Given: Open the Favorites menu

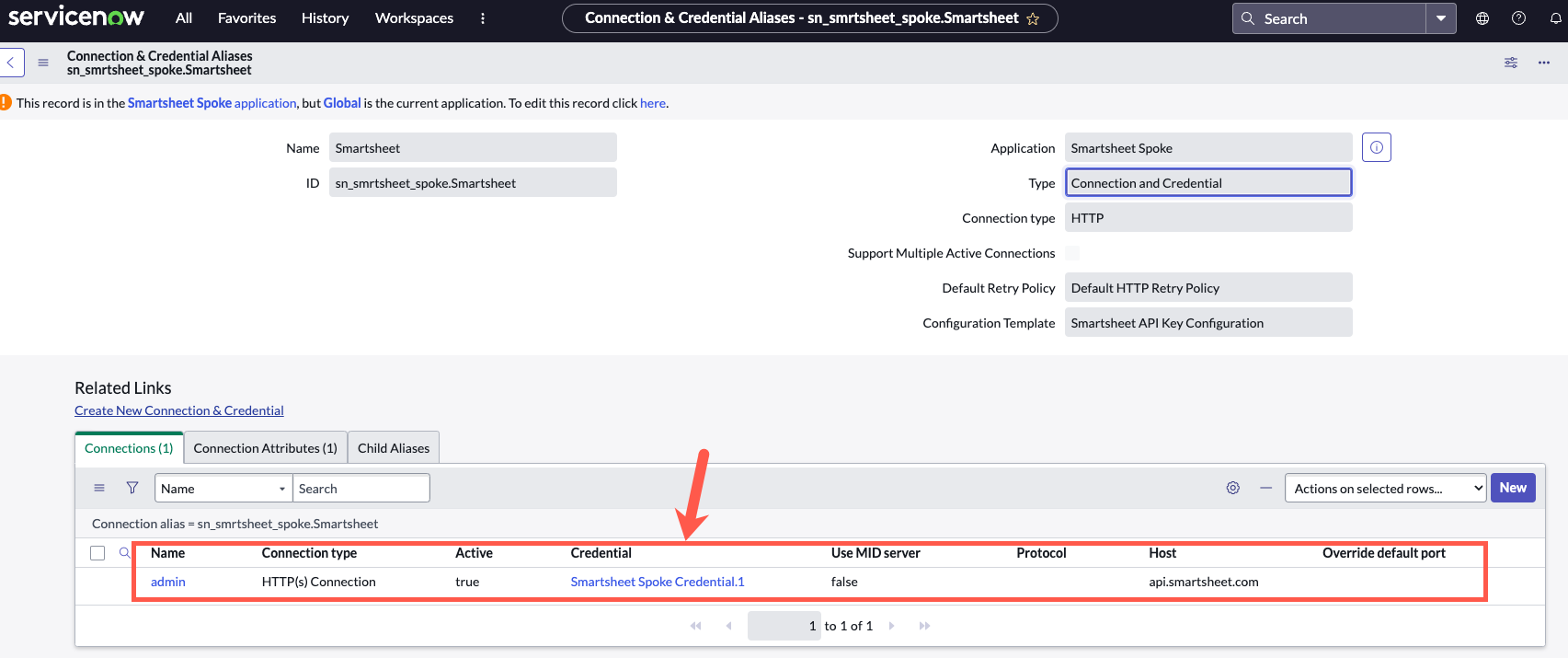Looking at the screenshot, I should [x=246, y=18].
